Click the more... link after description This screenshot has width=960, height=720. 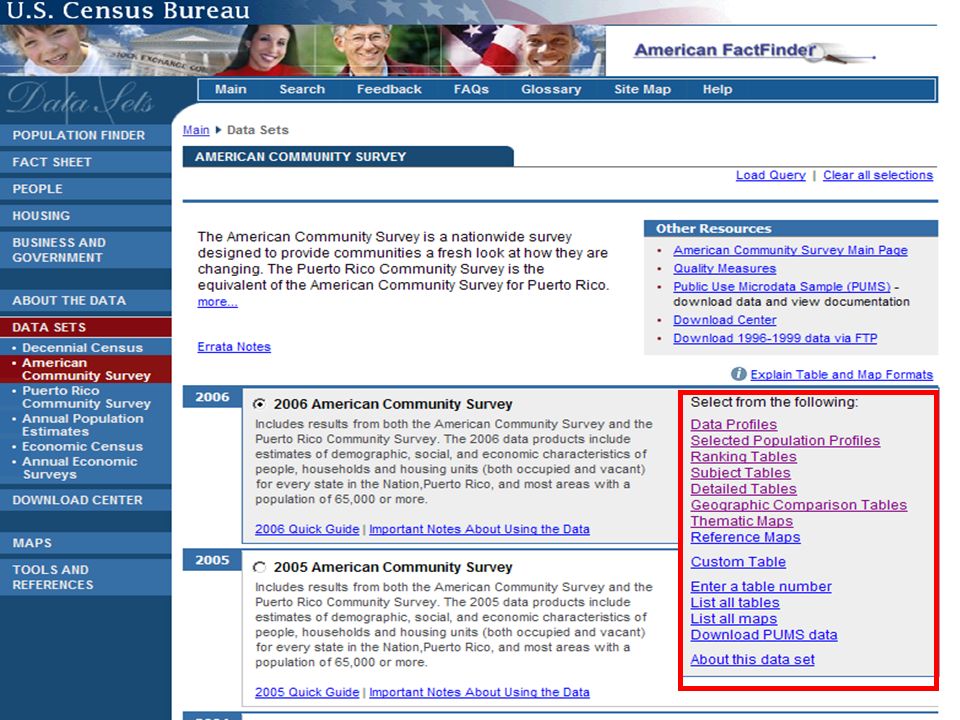tap(217, 302)
